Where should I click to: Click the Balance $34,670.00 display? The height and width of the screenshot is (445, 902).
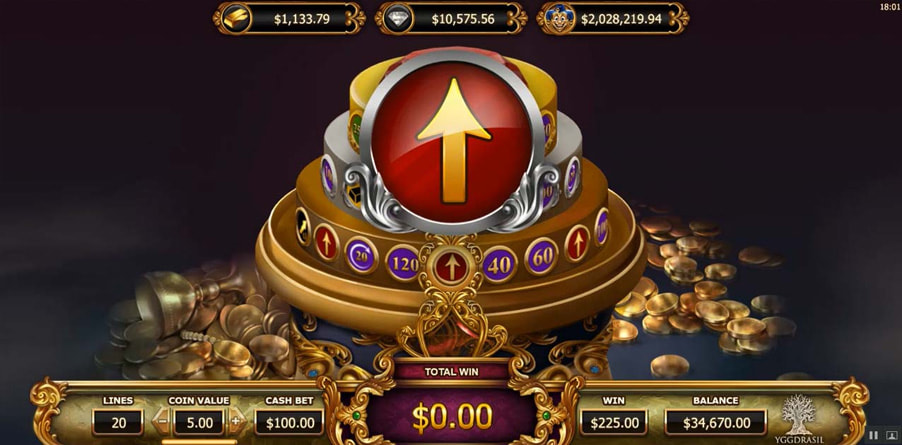[x=716, y=423]
